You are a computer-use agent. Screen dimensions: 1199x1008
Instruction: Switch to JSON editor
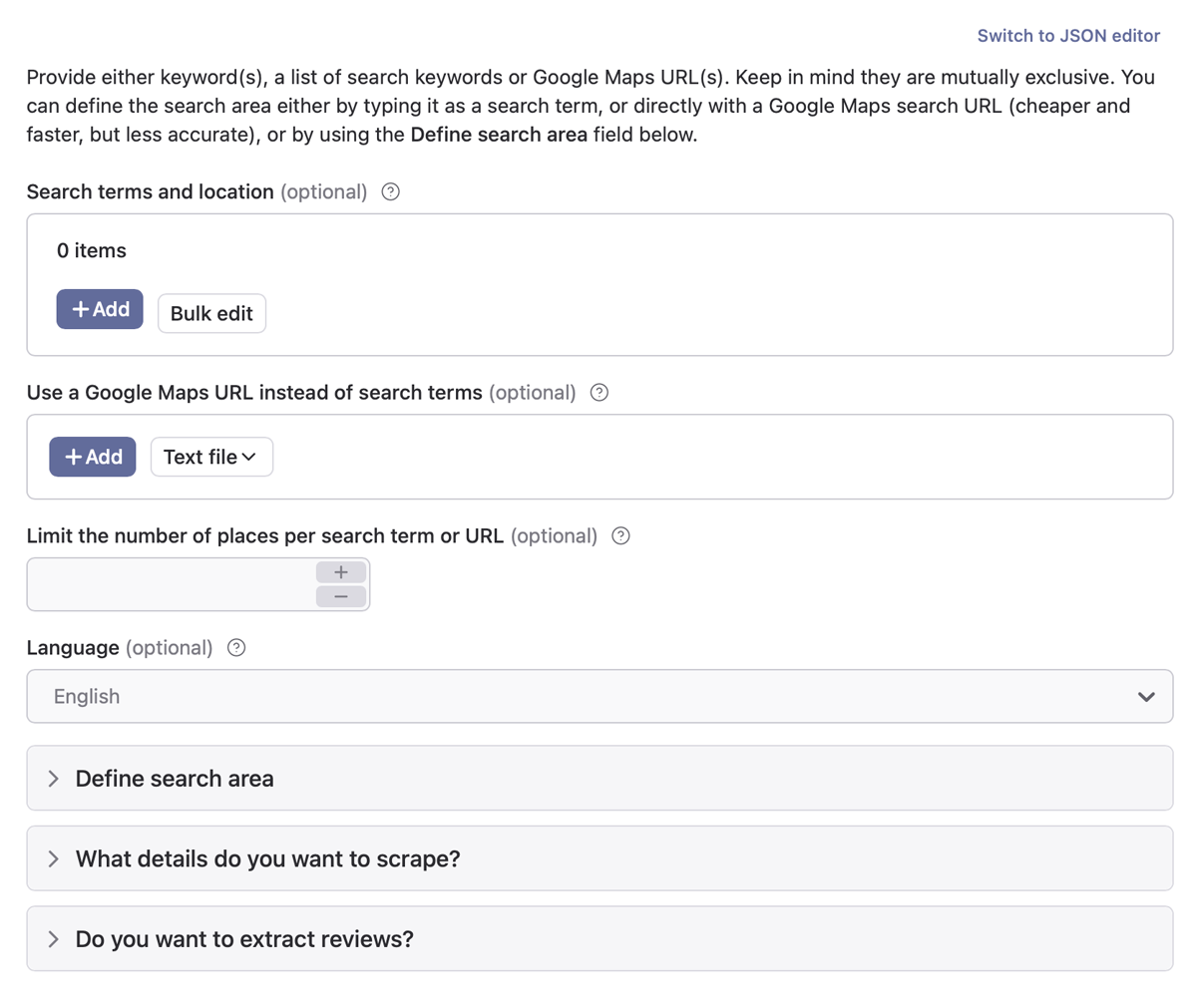pos(1068,35)
